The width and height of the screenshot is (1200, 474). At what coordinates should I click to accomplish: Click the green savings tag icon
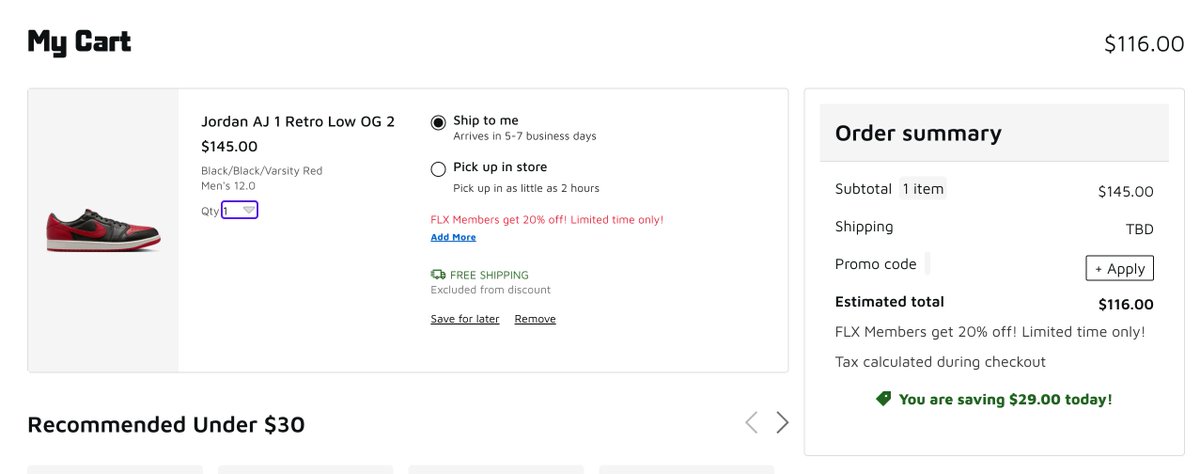coord(883,398)
